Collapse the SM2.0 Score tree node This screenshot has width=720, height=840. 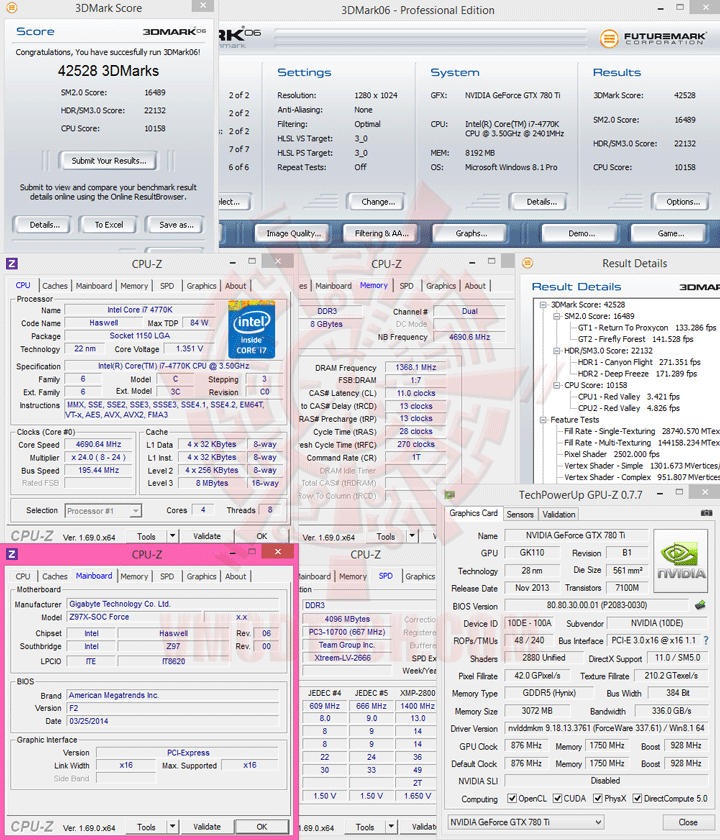point(557,316)
